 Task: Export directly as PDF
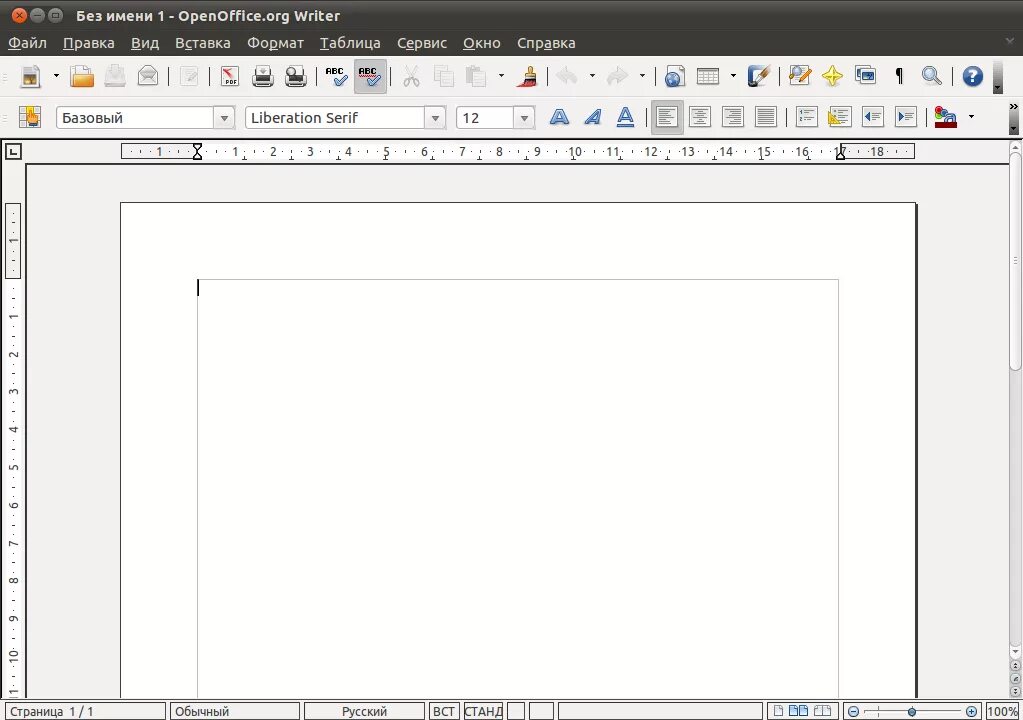pos(230,76)
